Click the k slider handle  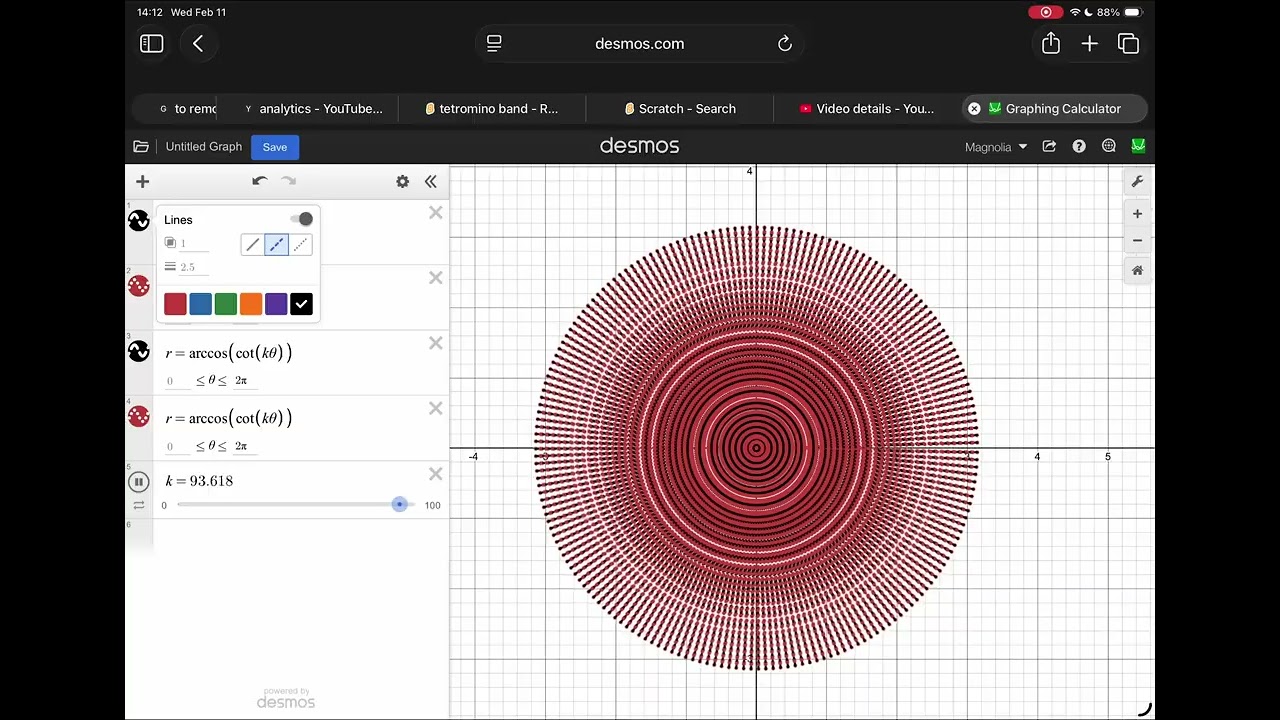(x=400, y=504)
